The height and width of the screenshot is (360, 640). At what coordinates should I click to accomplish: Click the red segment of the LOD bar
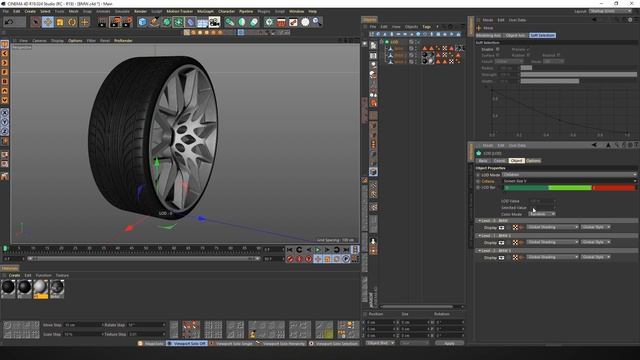coord(614,188)
